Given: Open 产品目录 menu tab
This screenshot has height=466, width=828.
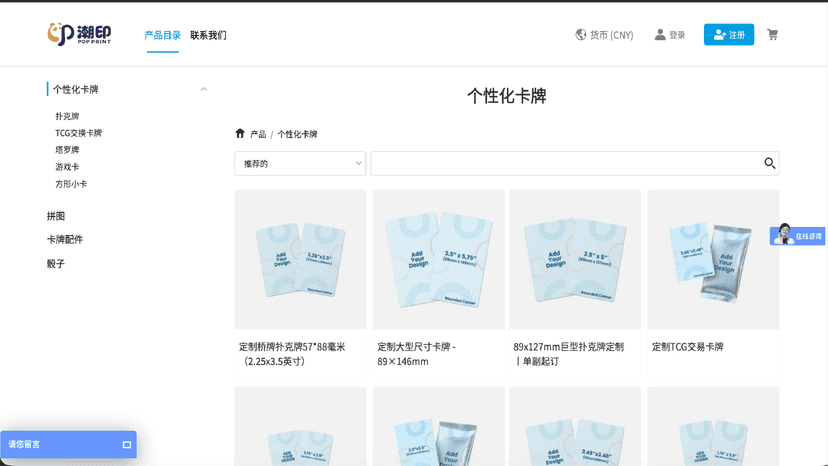Looking at the screenshot, I should (163, 35).
